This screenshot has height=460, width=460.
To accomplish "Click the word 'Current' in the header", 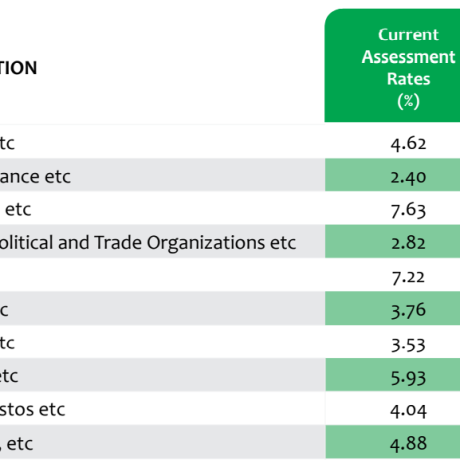I will coord(408,35).
